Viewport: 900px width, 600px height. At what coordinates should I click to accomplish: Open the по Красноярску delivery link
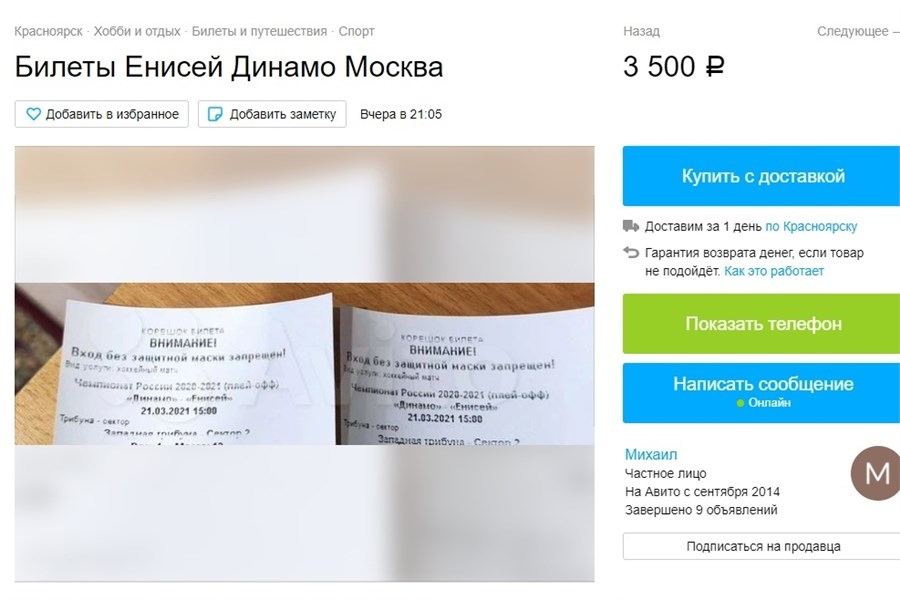pos(811,226)
